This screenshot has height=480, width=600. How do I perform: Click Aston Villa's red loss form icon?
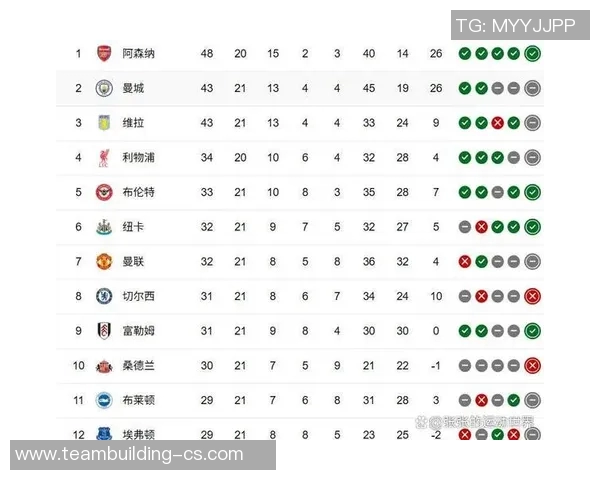point(497,123)
